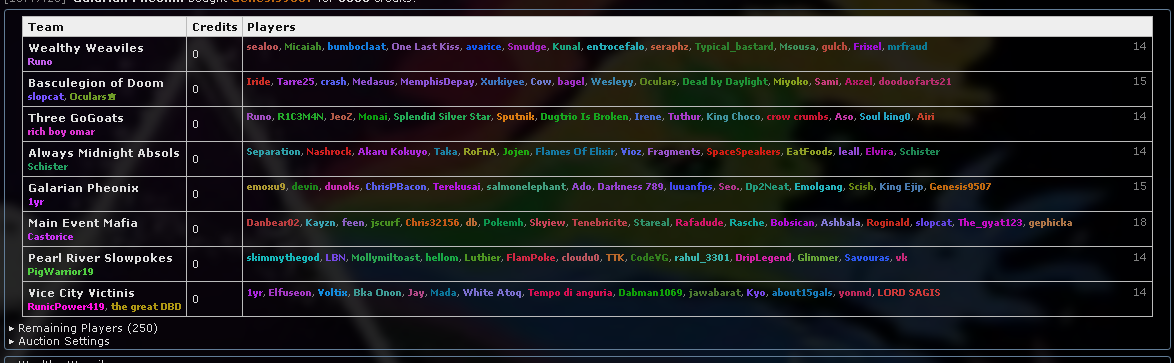Click the credits value for Main Event Mafia
The height and width of the screenshot is (363, 1174).
pos(195,229)
